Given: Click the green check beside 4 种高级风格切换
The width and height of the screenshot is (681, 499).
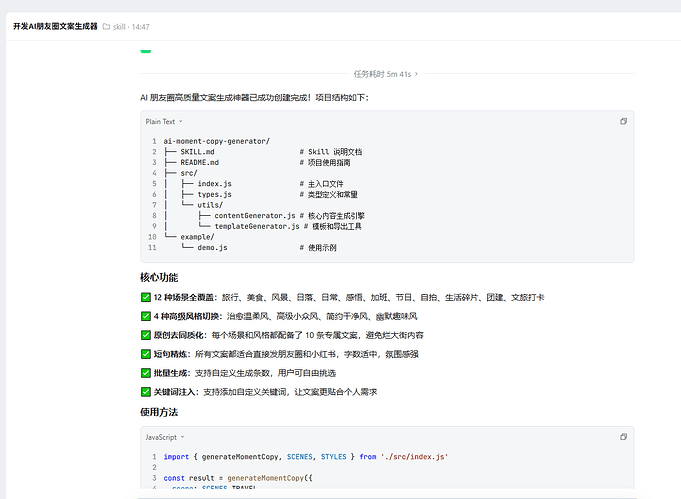Looking at the screenshot, I should point(146,316).
